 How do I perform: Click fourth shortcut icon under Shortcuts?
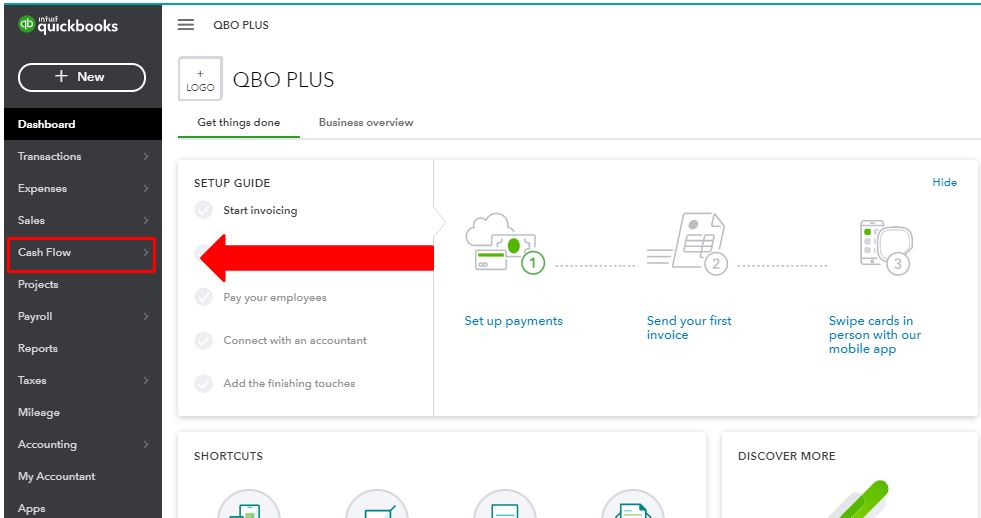pyautogui.click(x=633, y=504)
